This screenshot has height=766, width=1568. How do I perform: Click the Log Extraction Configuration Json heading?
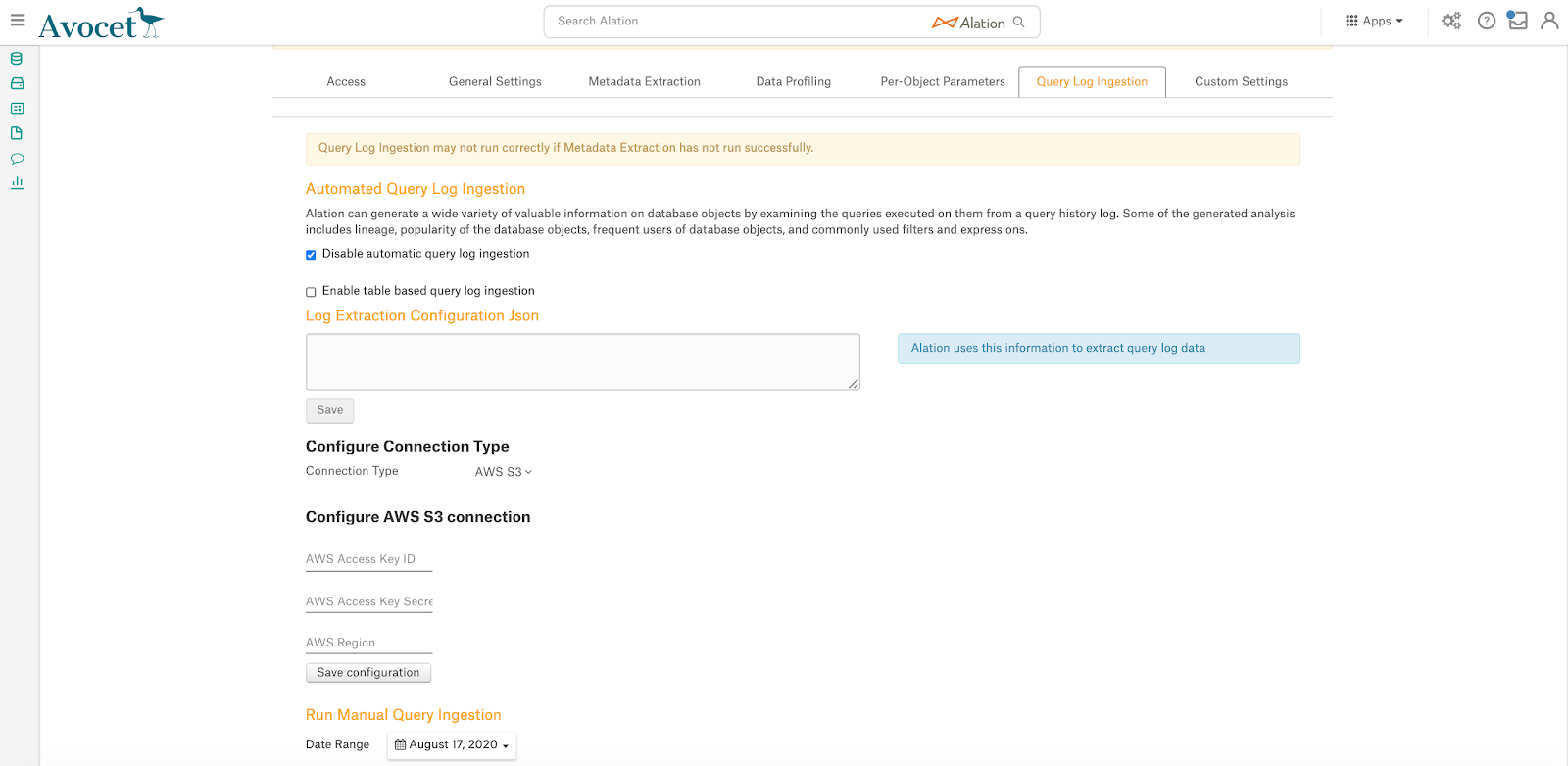click(x=422, y=315)
